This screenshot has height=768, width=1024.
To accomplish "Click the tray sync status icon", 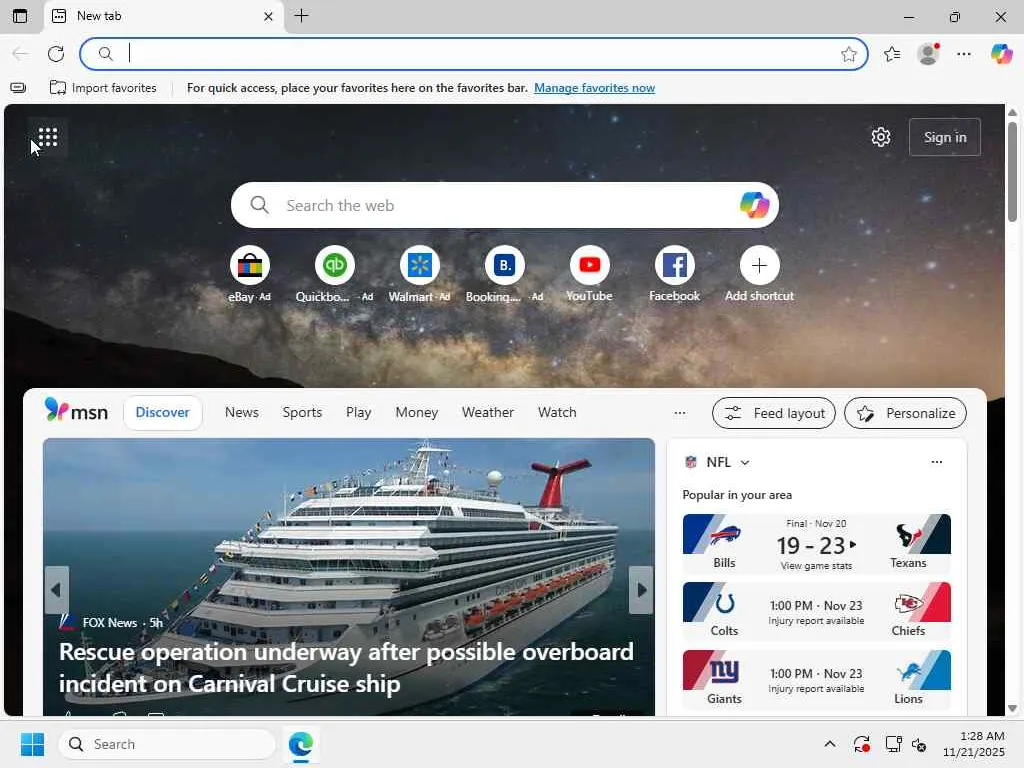I will pyautogui.click(x=861, y=744).
